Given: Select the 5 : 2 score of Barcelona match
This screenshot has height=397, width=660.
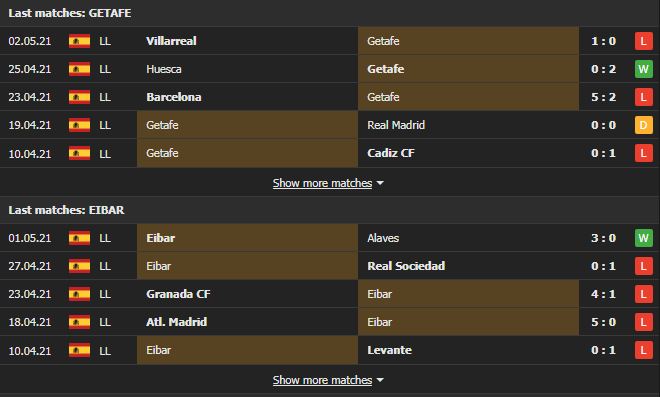Looking at the screenshot, I should point(603,97).
